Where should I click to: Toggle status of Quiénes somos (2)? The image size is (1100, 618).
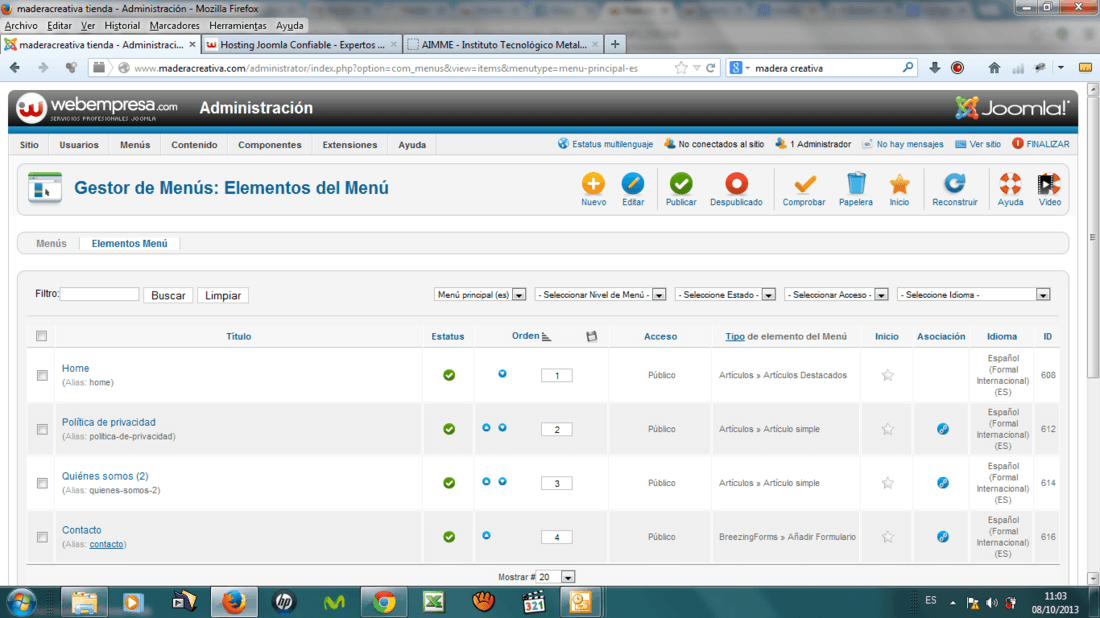click(449, 483)
